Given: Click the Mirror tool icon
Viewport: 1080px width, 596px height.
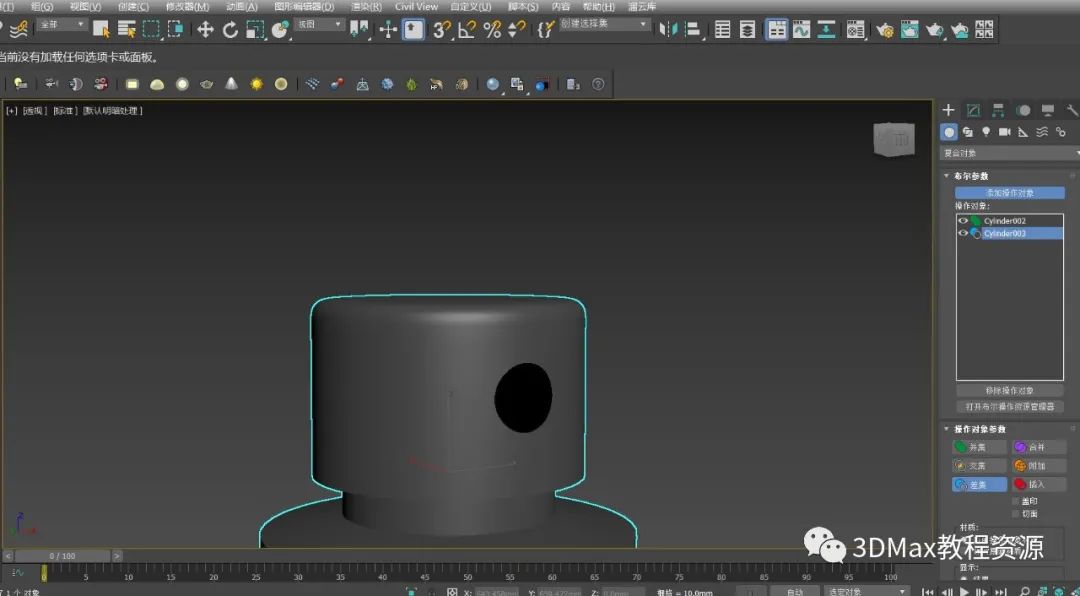Looking at the screenshot, I should 670,30.
